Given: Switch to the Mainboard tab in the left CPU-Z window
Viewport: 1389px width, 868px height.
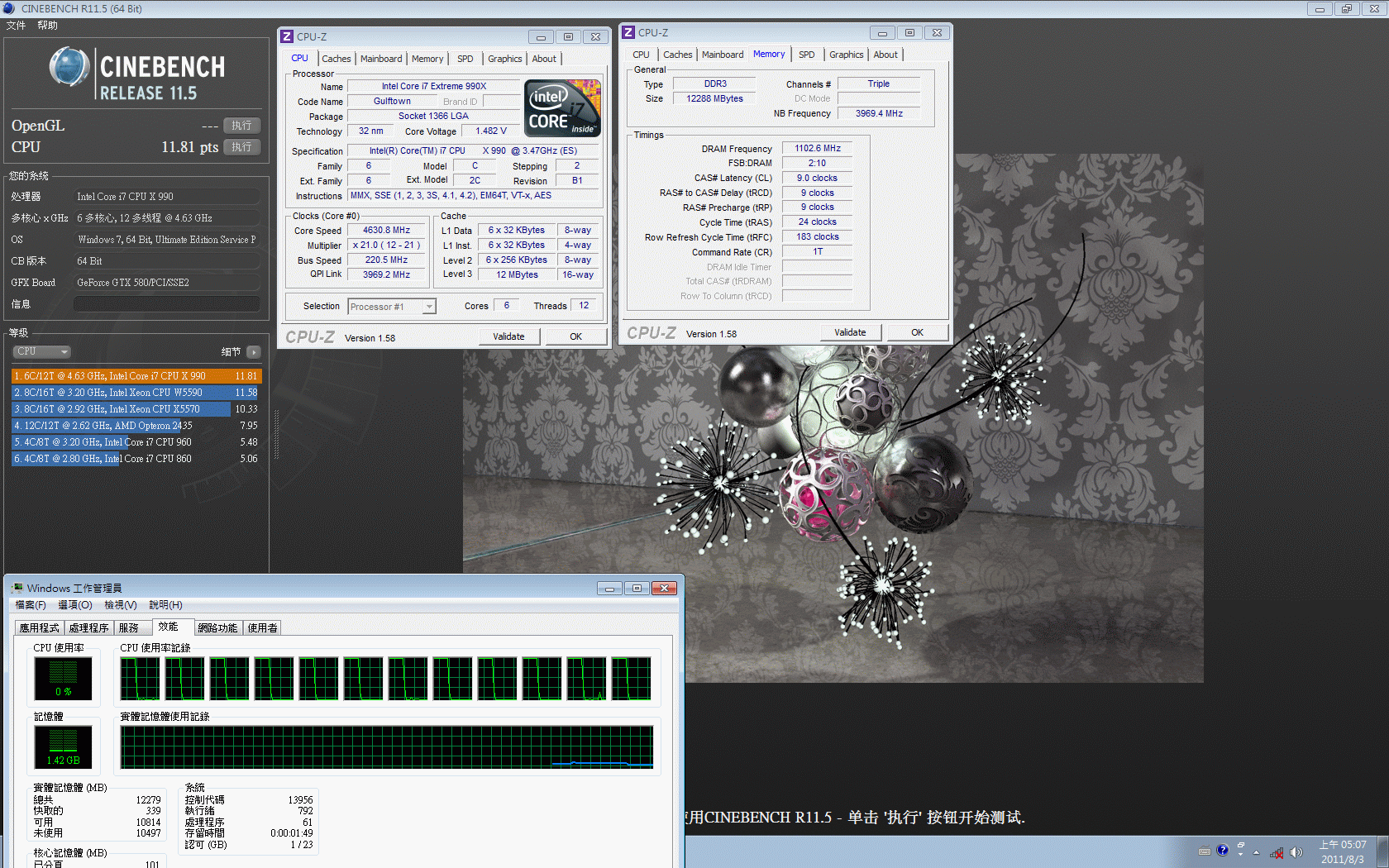Looking at the screenshot, I should 381,59.
